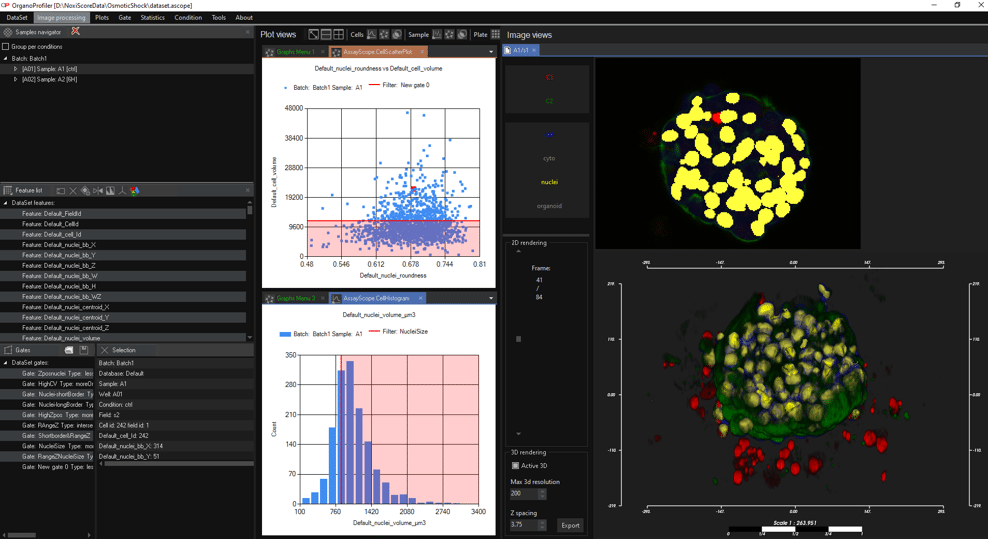This screenshot has width=988, height=539.
Task: Collapse the DataSet features tree
Action: pos(5,203)
